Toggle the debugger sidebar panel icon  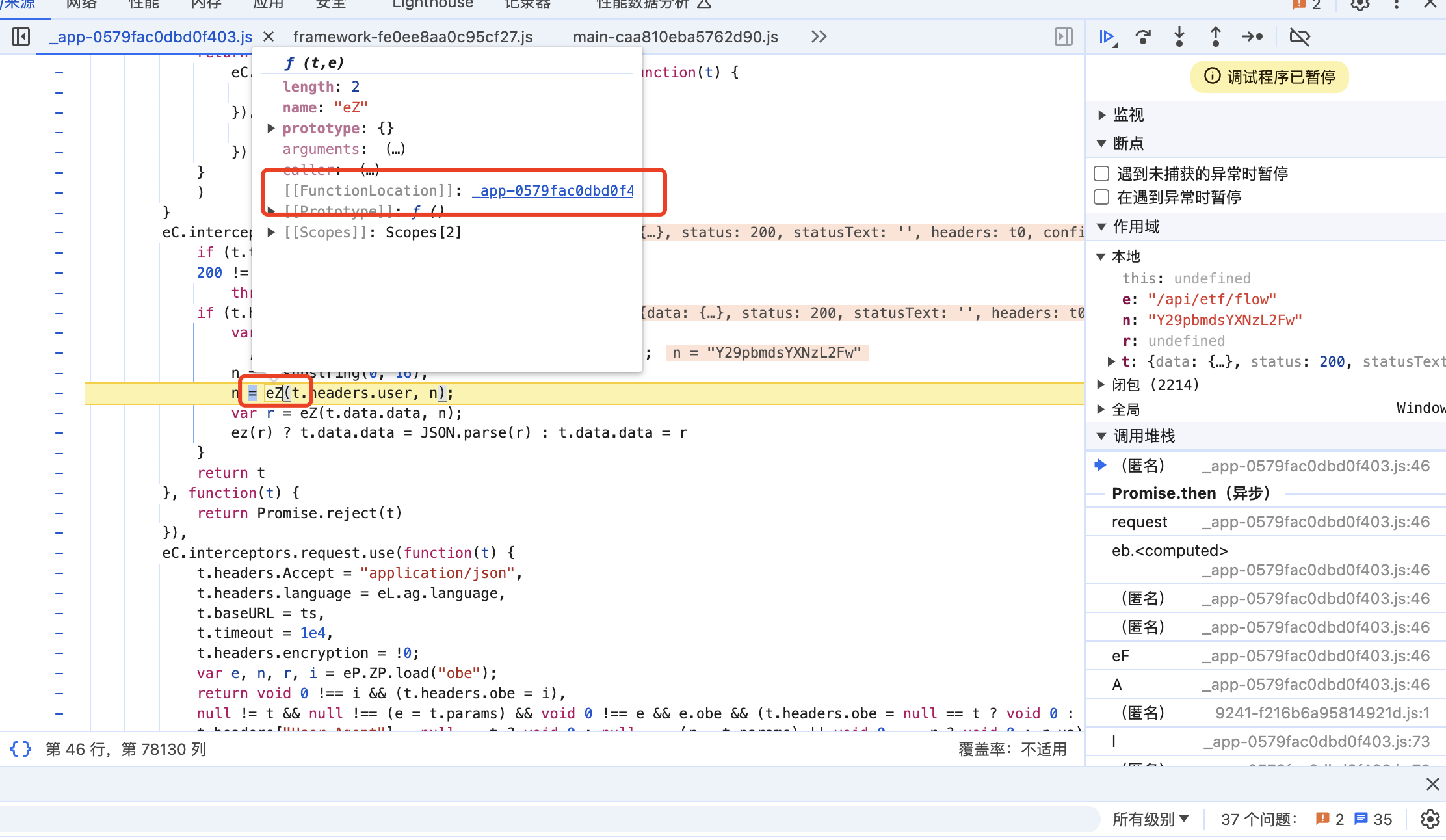[x=1063, y=36]
